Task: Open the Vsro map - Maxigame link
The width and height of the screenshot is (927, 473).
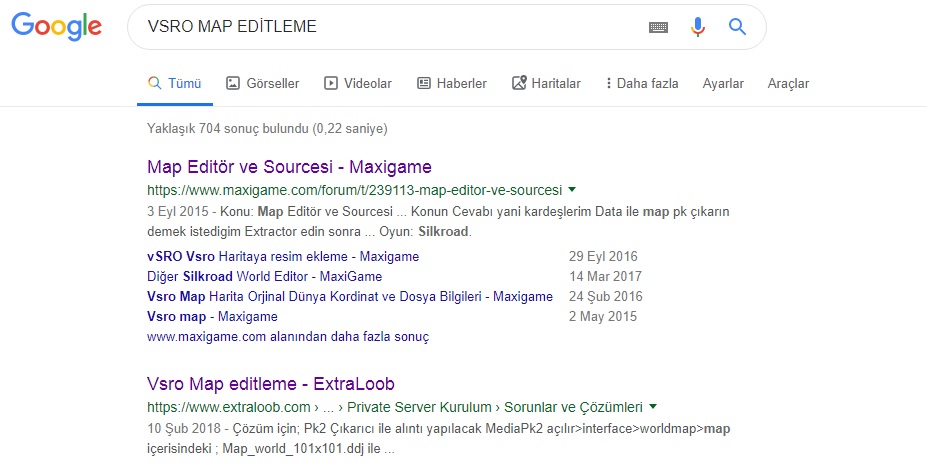Action: [x=212, y=317]
